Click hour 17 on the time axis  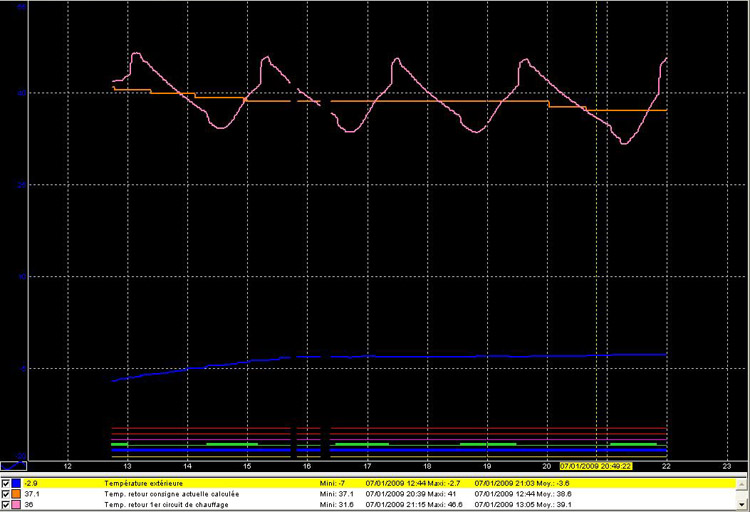(367, 466)
